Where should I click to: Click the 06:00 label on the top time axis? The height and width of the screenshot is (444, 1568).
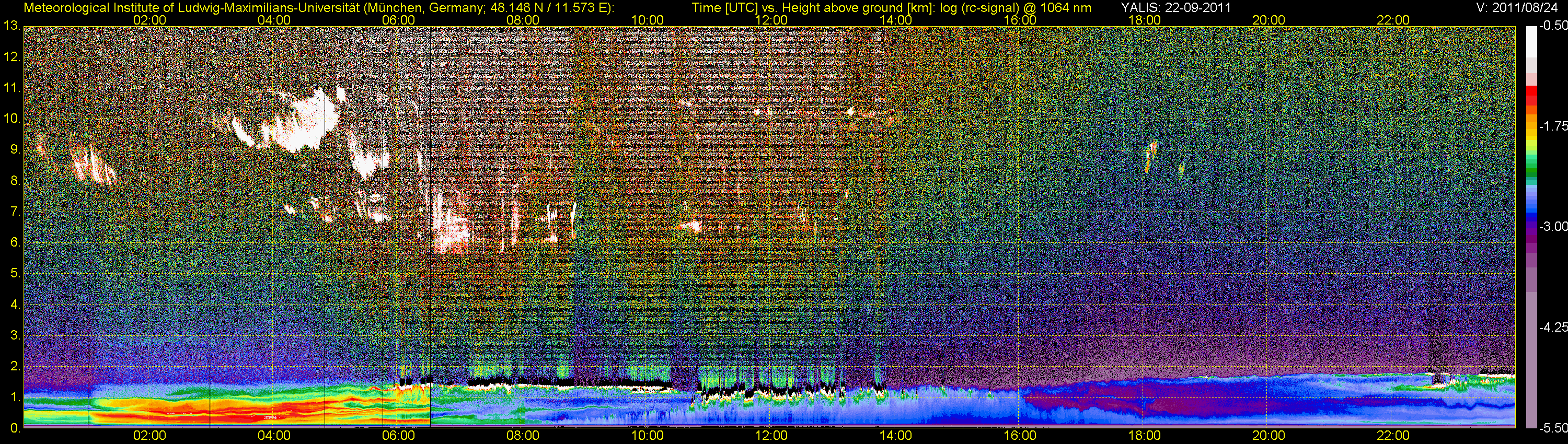399,20
